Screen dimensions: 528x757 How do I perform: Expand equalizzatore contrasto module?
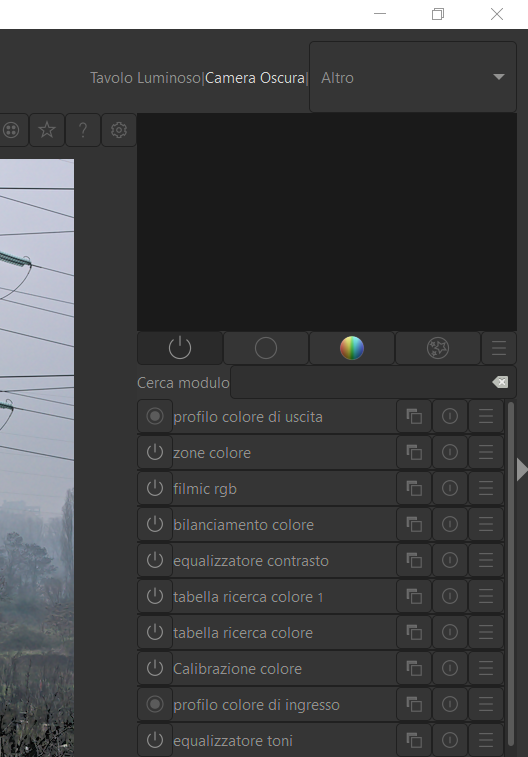point(251,561)
